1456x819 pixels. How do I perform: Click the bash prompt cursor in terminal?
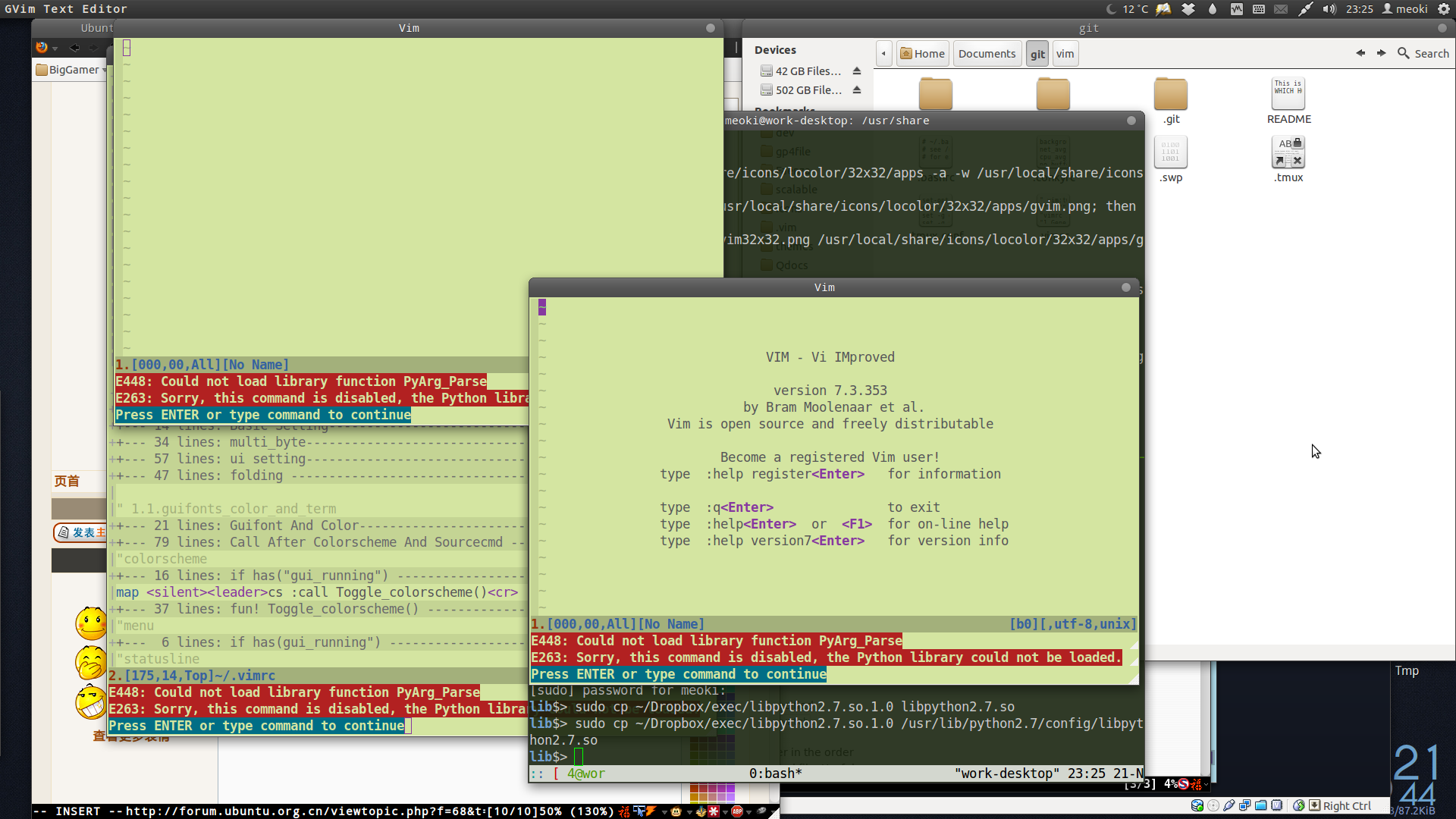(579, 756)
